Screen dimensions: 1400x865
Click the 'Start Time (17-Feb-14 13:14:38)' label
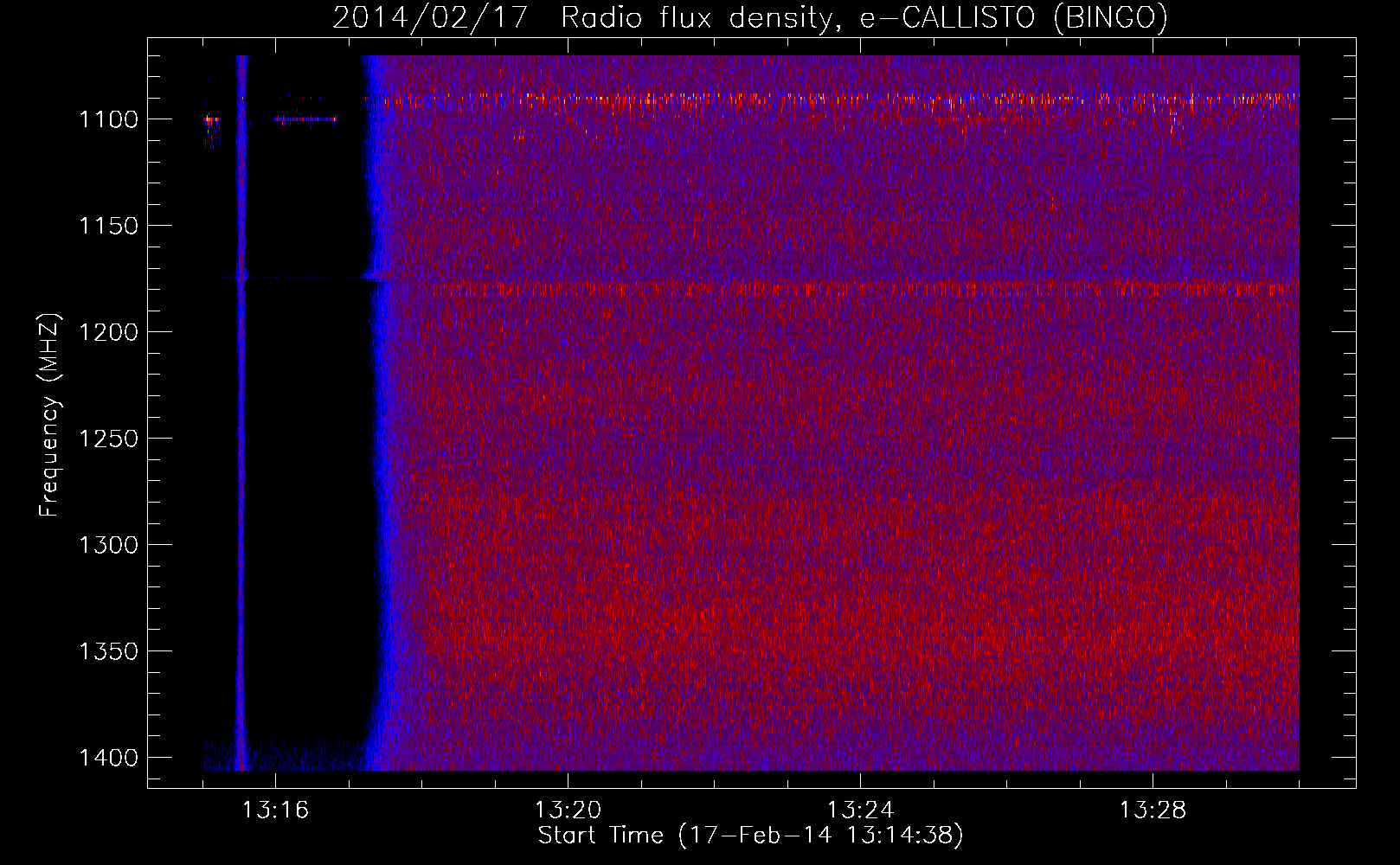(750, 836)
